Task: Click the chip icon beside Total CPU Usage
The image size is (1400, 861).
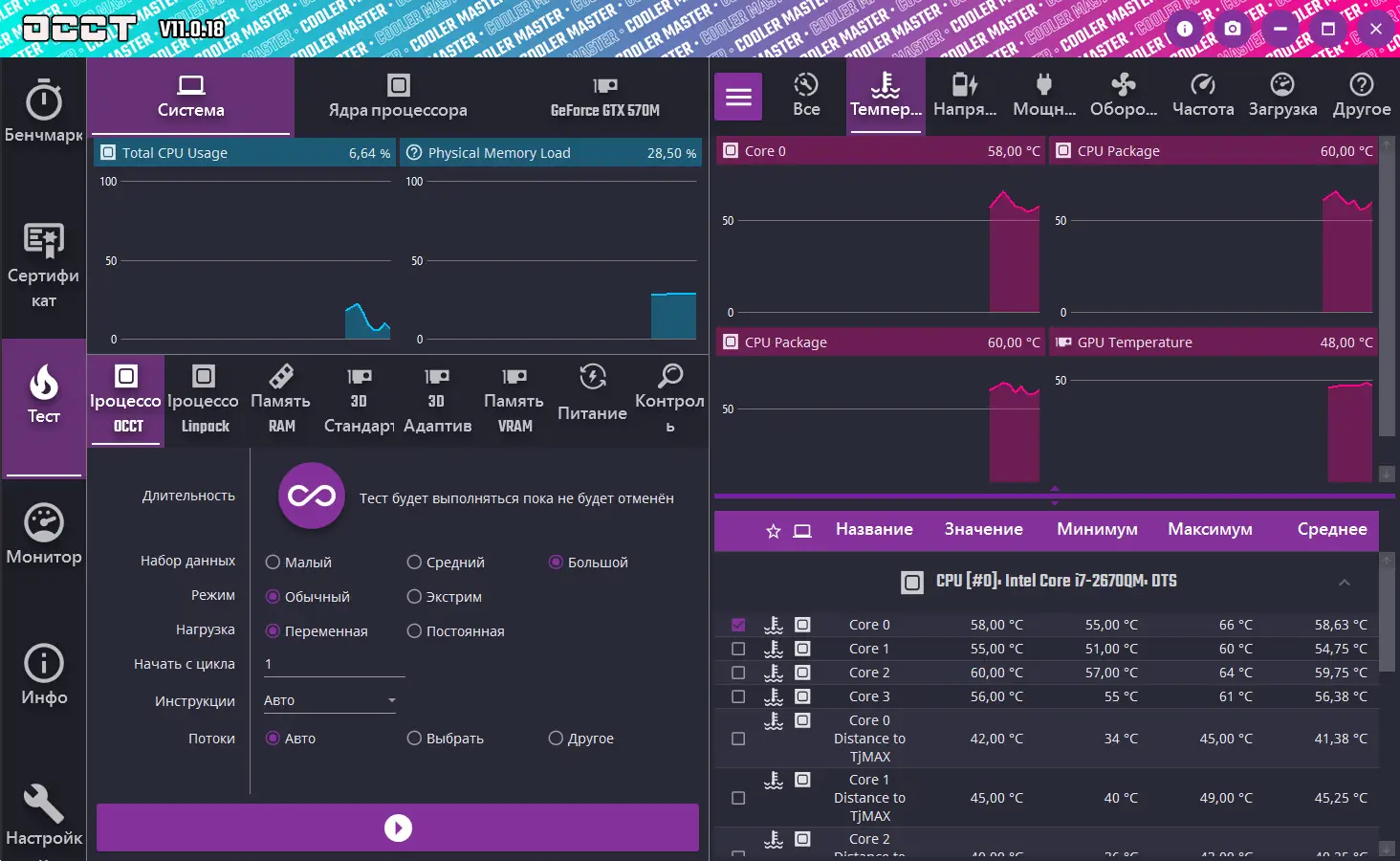Action: tap(108, 152)
